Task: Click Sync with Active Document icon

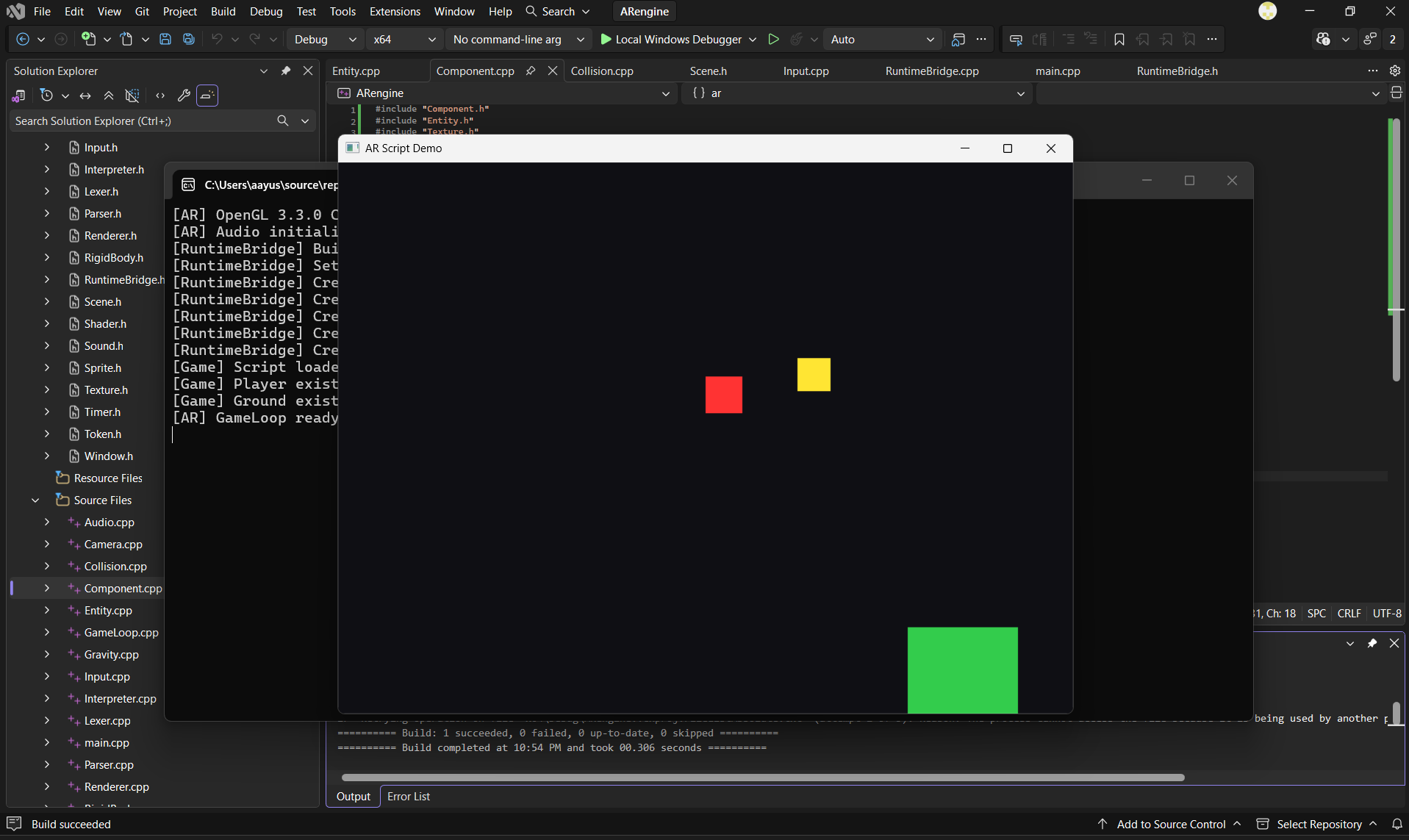Action: tap(85, 96)
